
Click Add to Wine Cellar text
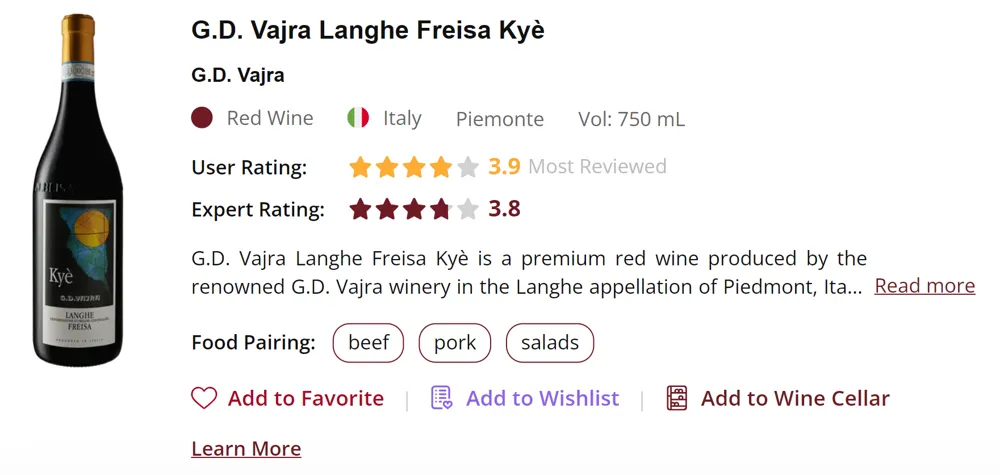click(795, 398)
